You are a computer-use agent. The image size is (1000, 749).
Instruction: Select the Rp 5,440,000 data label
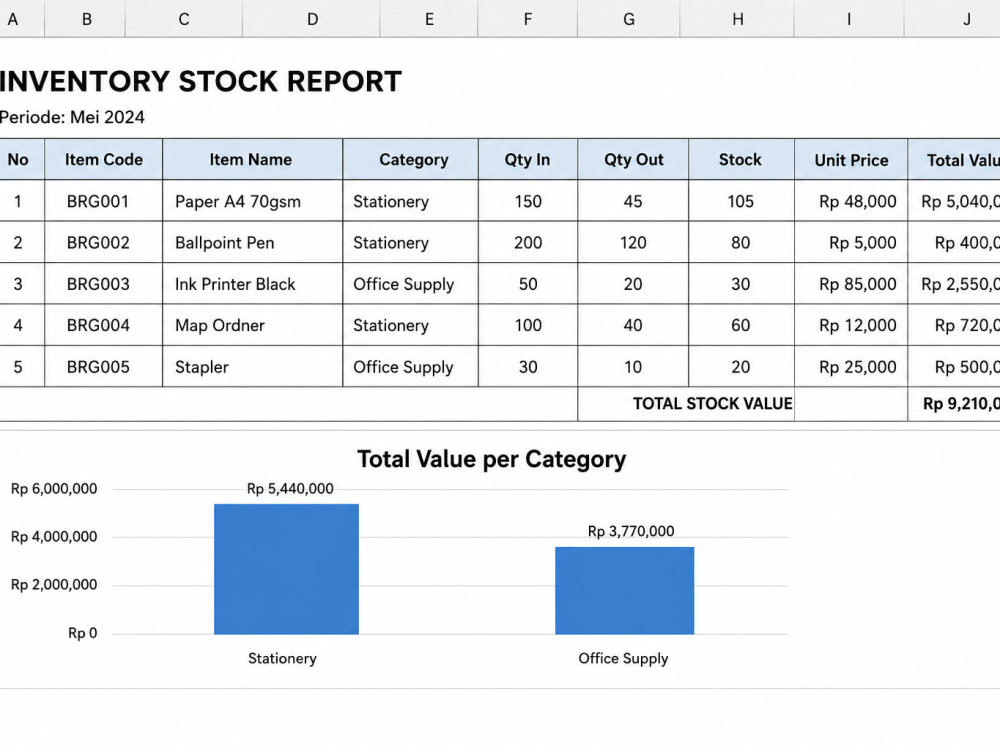pos(290,489)
